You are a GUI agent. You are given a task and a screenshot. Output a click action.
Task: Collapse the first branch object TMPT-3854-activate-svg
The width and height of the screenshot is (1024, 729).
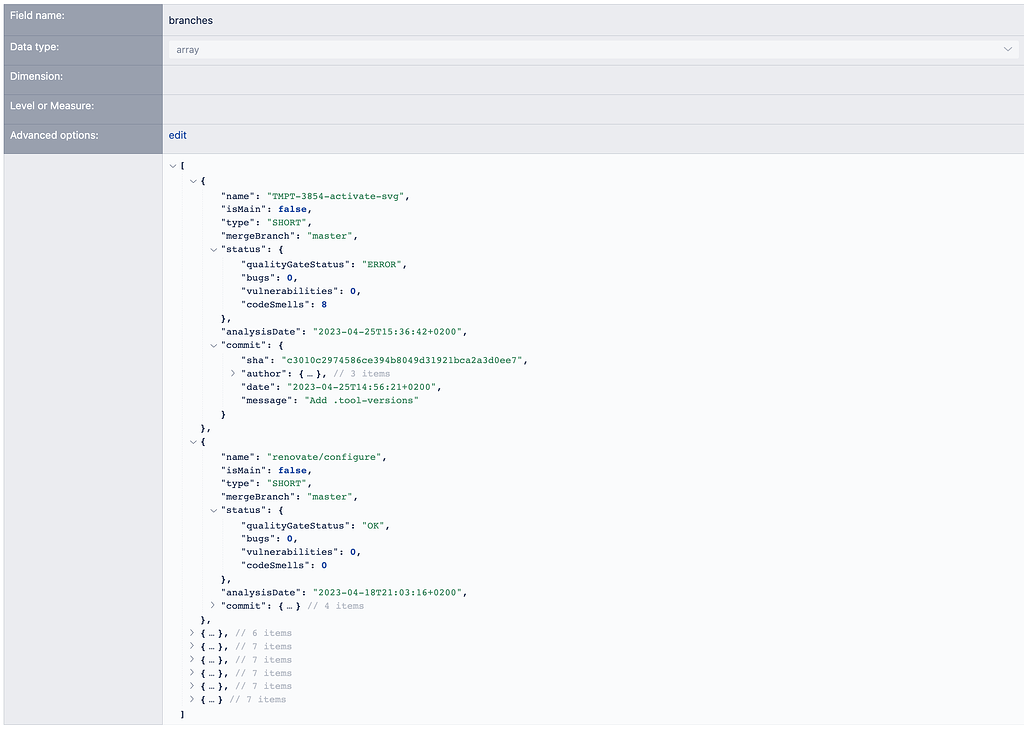click(x=192, y=181)
